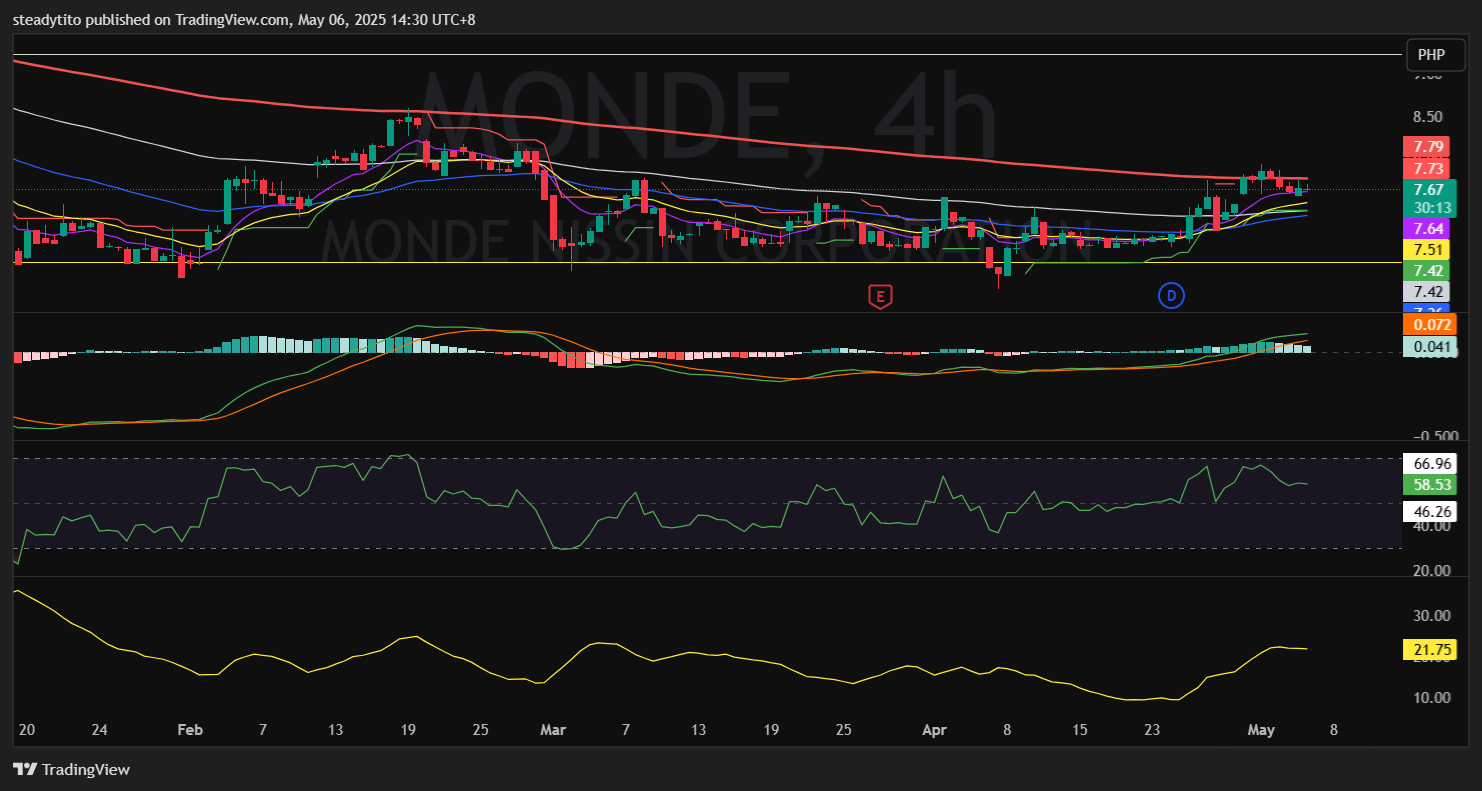
Task: Click the 30.00 axis tick
Action: click(x=1431, y=616)
